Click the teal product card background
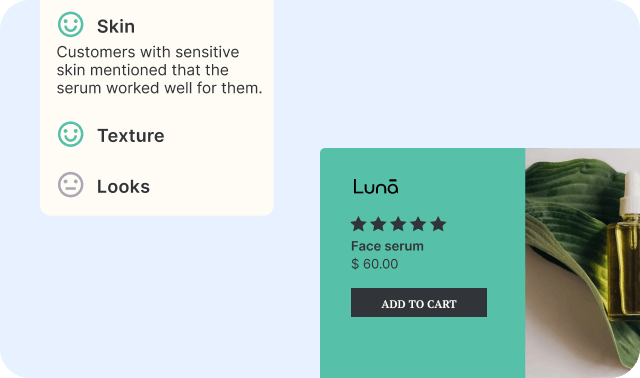The height and width of the screenshot is (378, 640). 422,263
